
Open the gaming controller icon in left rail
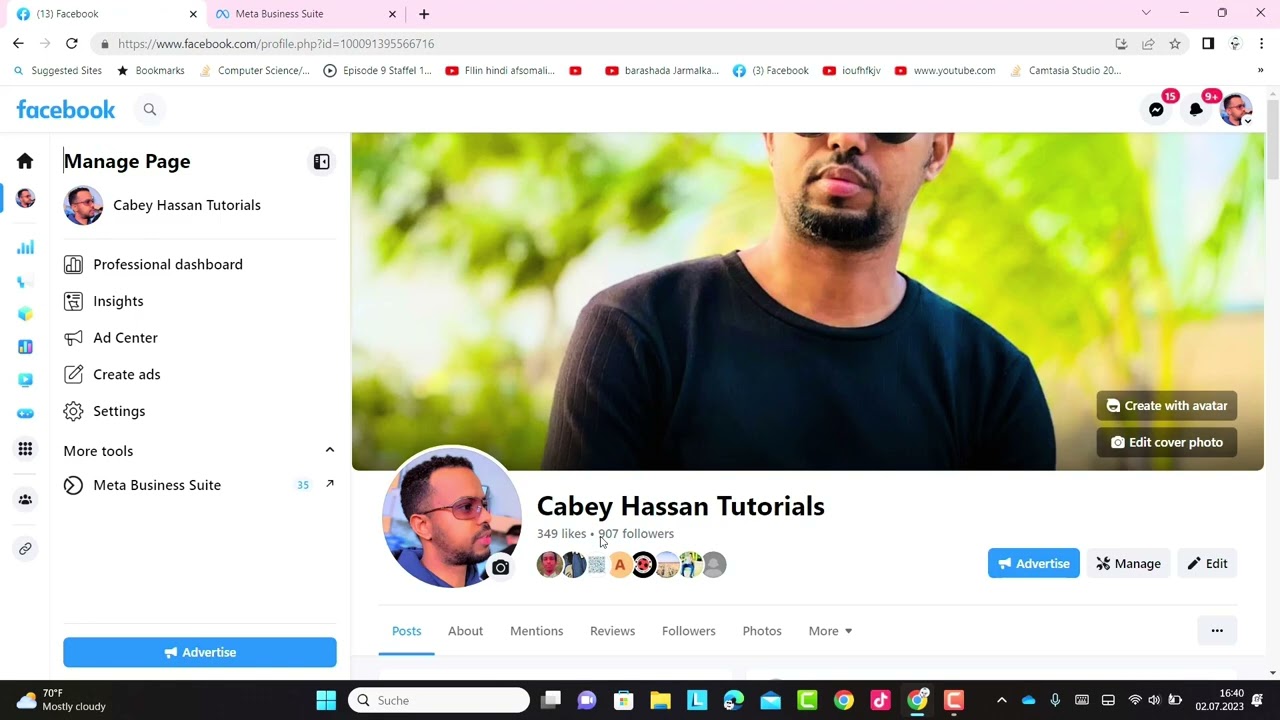click(25, 413)
